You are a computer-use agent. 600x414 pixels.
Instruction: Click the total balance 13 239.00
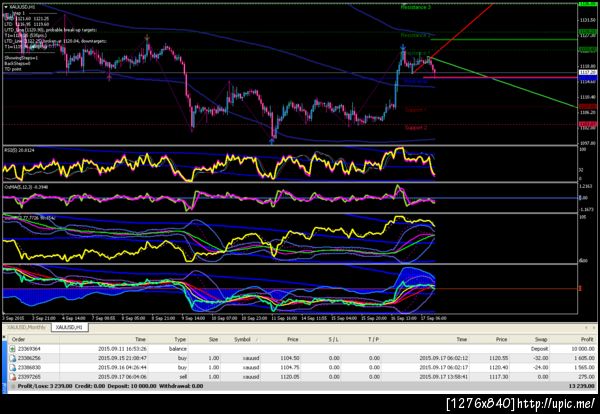click(x=582, y=386)
